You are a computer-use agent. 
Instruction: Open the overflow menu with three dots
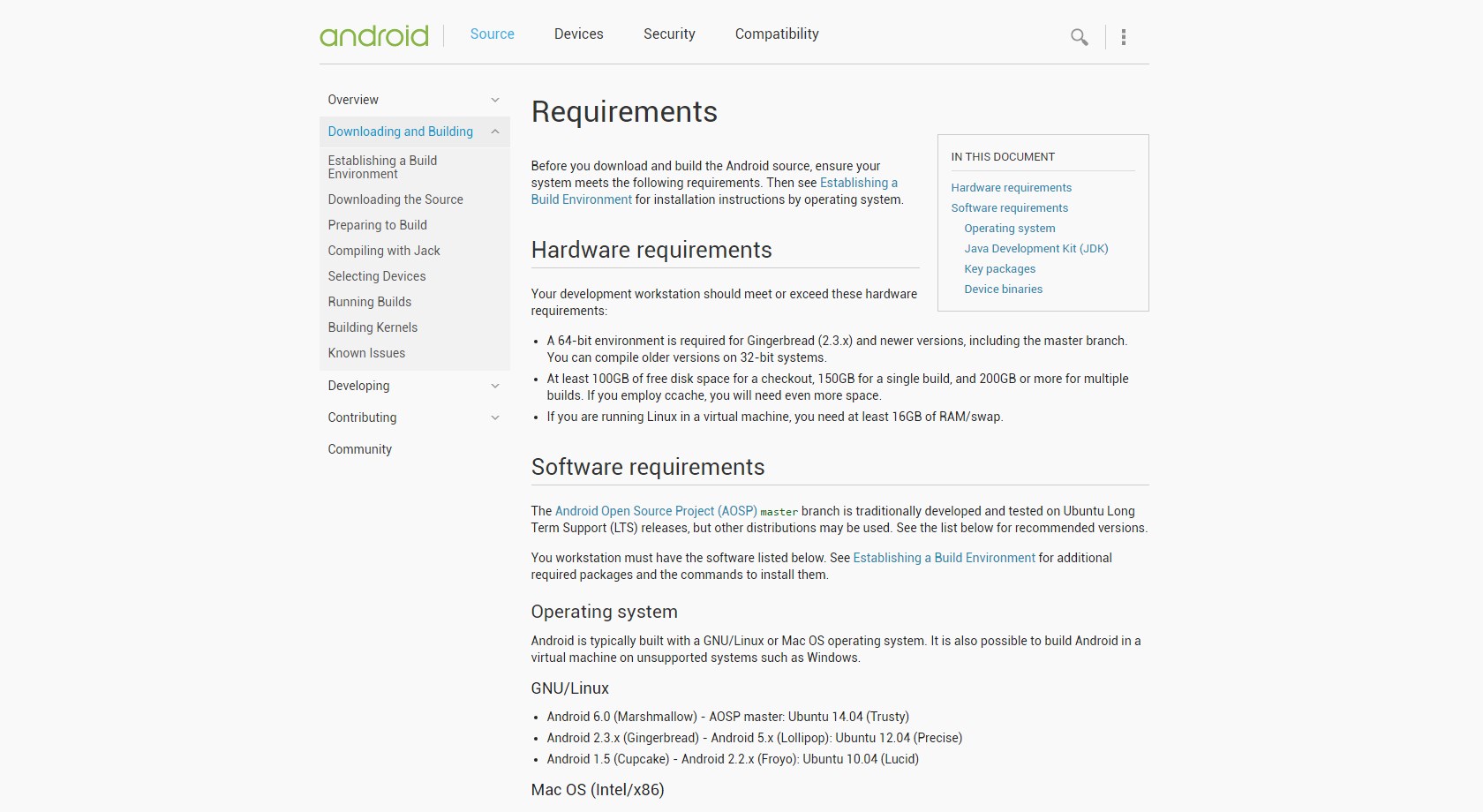tap(1124, 36)
